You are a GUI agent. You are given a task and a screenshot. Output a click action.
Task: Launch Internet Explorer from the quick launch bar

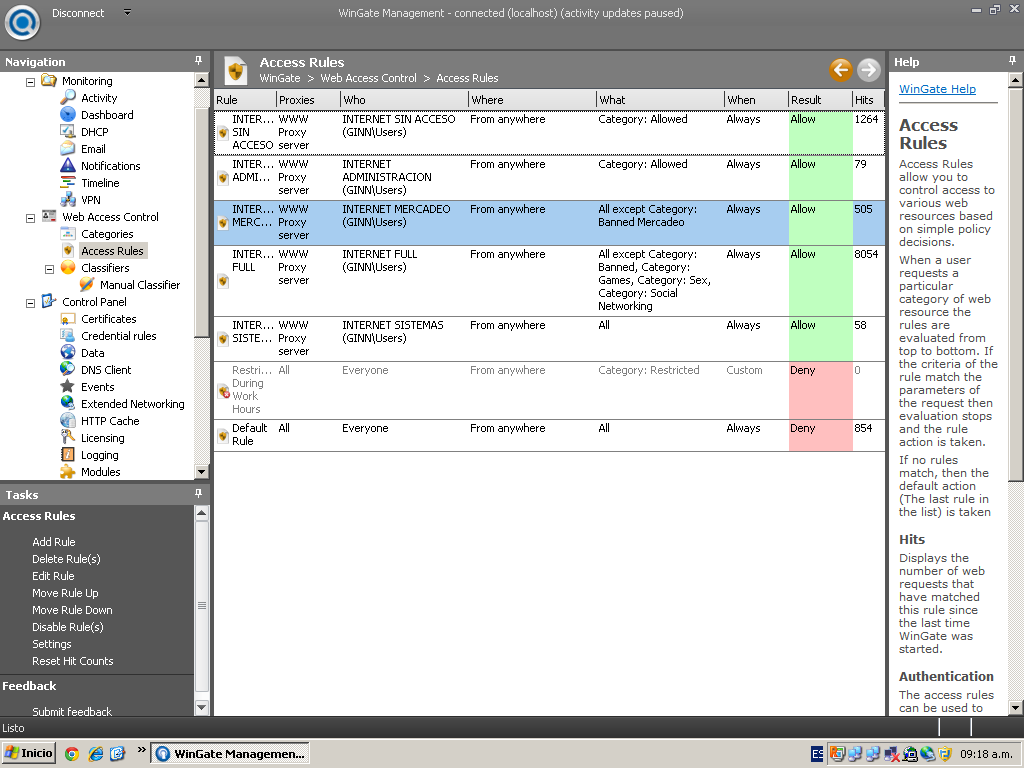coord(95,754)
